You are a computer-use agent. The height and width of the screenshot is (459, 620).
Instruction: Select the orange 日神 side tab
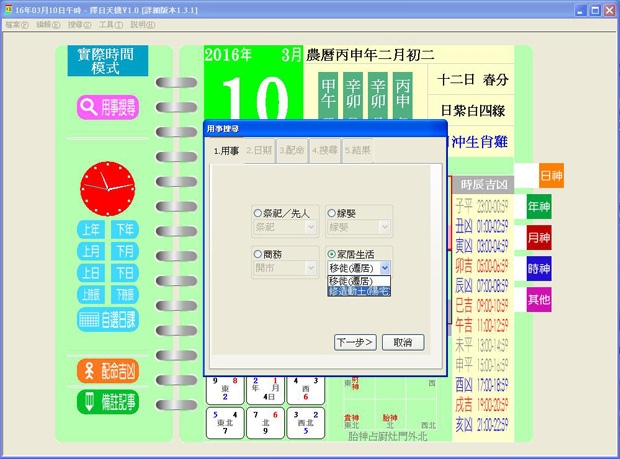pos(551,175)
